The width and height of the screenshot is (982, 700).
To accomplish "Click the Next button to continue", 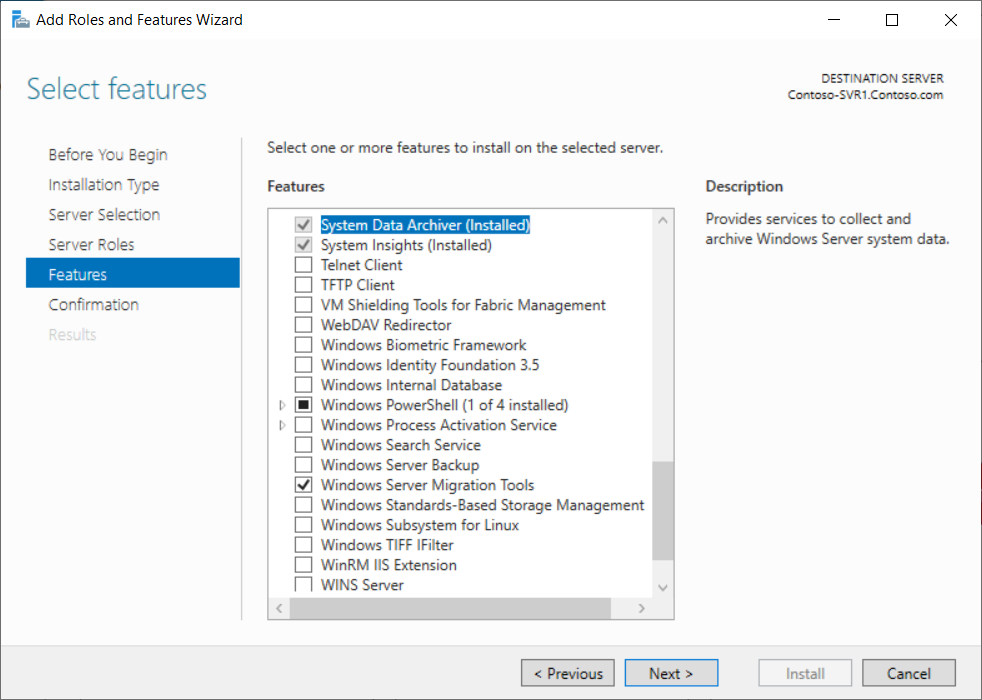I will pyautogui.click(x=670, y=672).
